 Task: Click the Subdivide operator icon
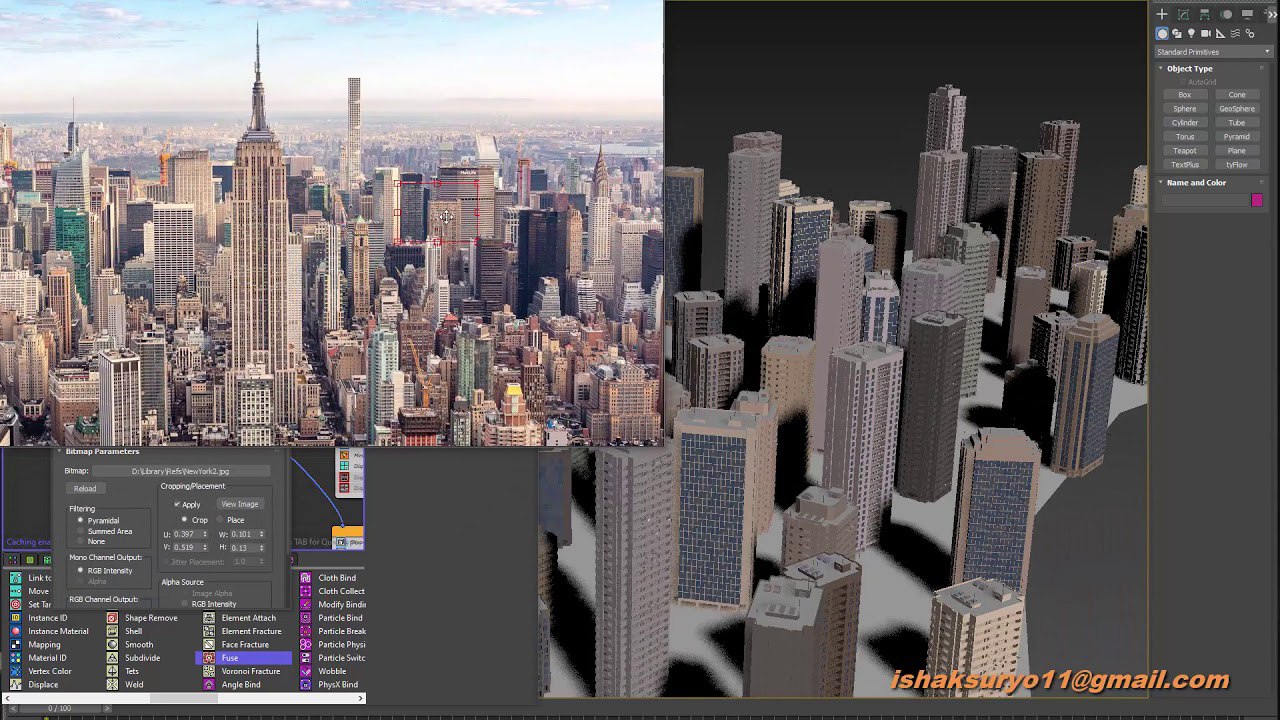click(x=112, y=658)
